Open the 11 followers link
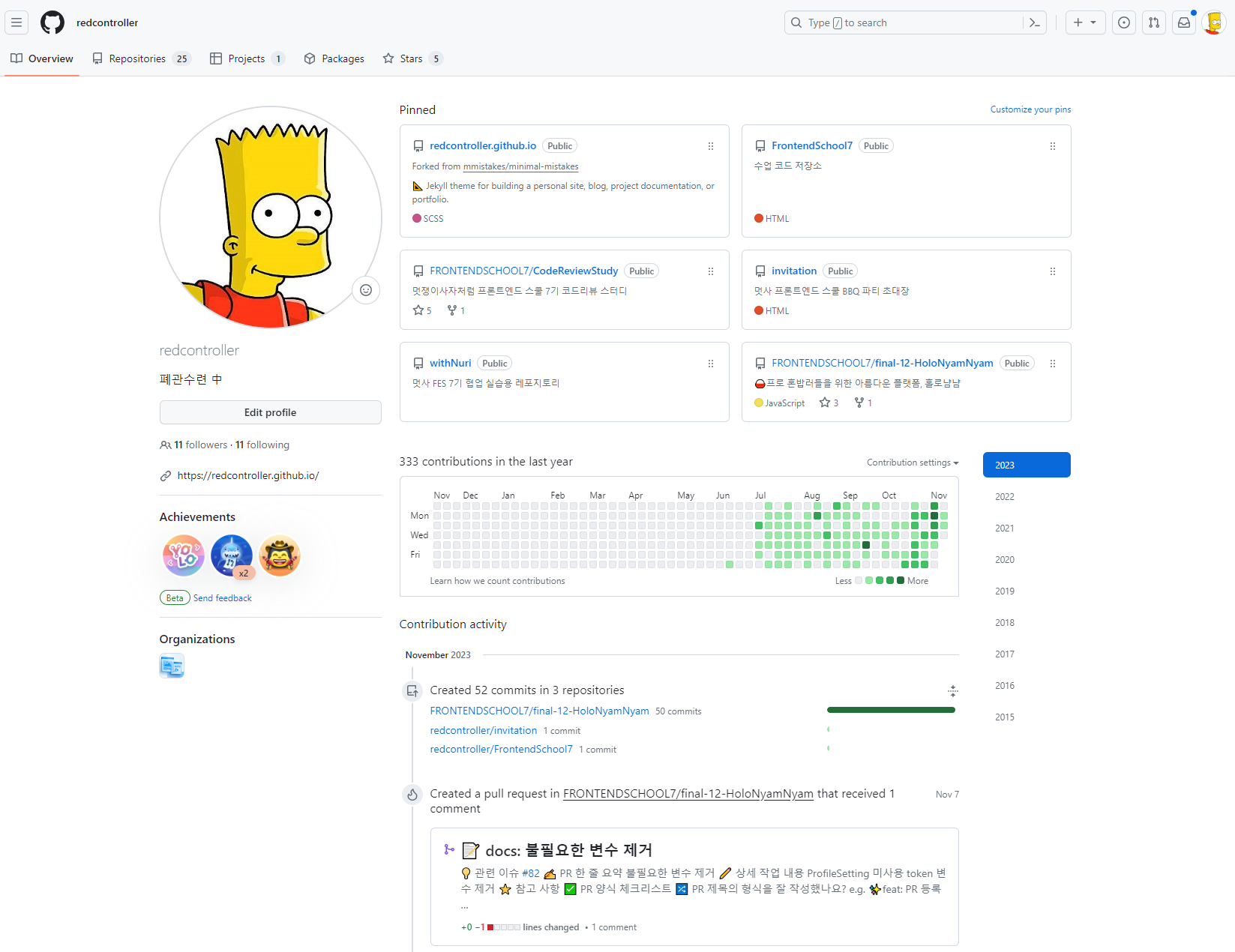Screen dimensions: 1235x952 pyautogui.click(x=200, y=445)
